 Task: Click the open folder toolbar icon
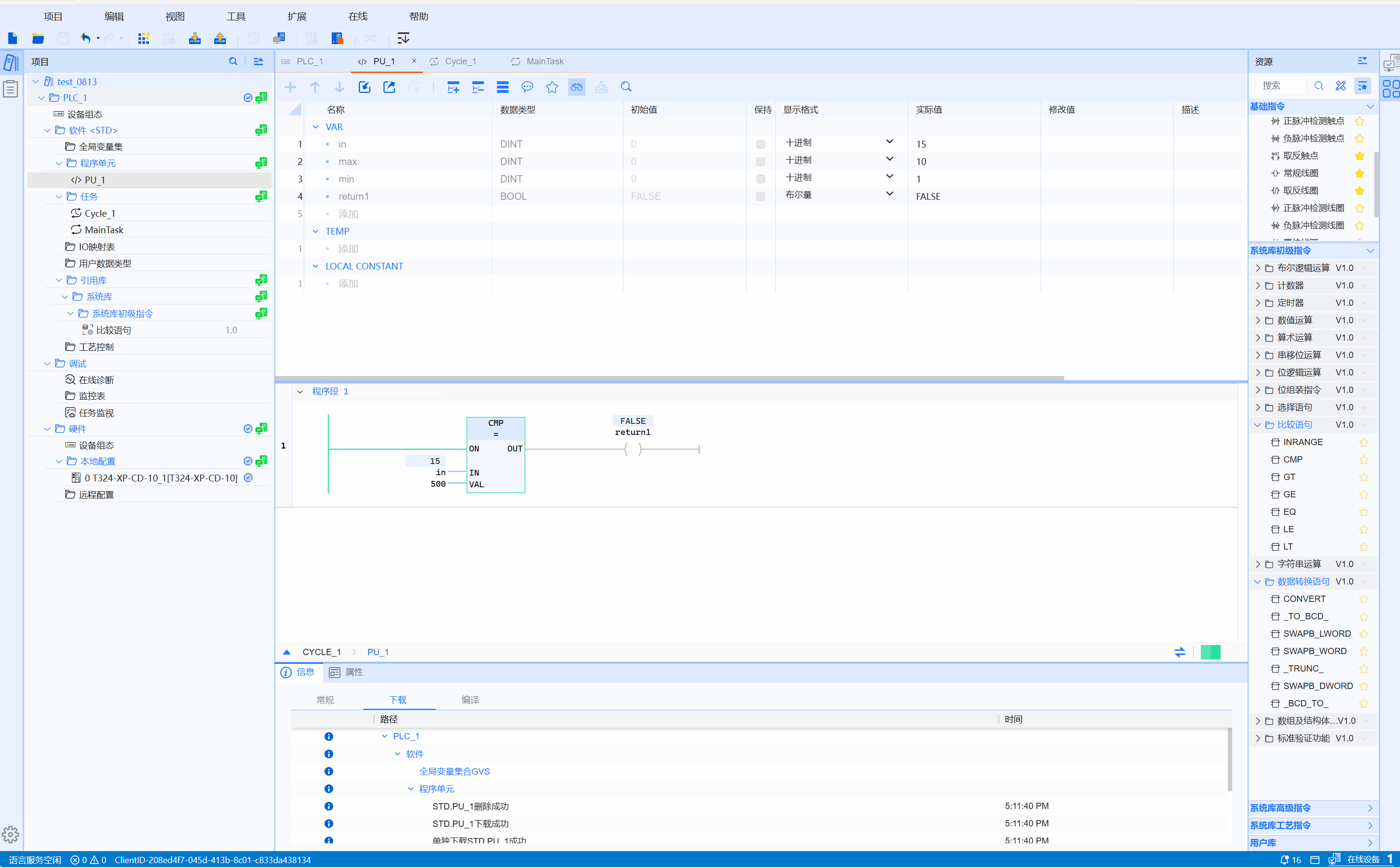[x=38, y=38]
